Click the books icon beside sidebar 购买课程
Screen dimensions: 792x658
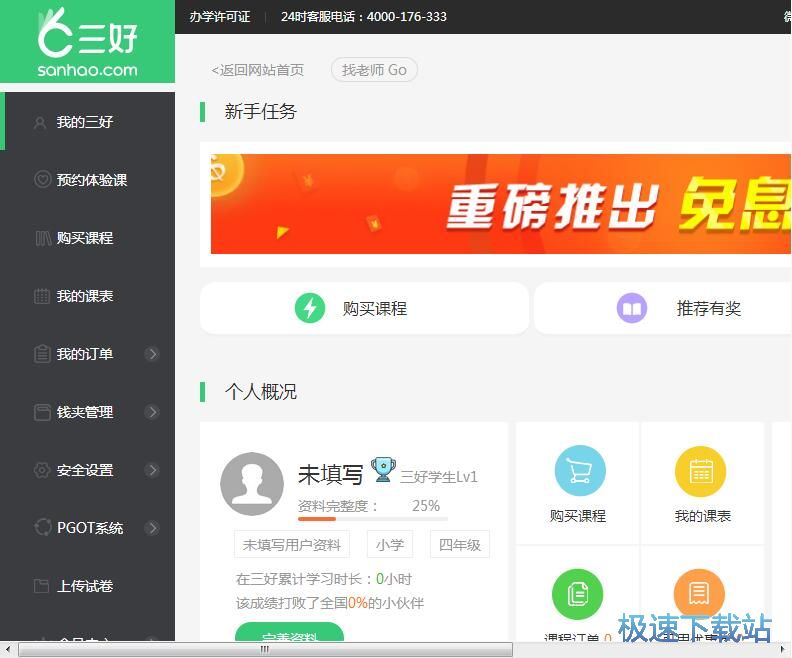[x=43, y=238]
